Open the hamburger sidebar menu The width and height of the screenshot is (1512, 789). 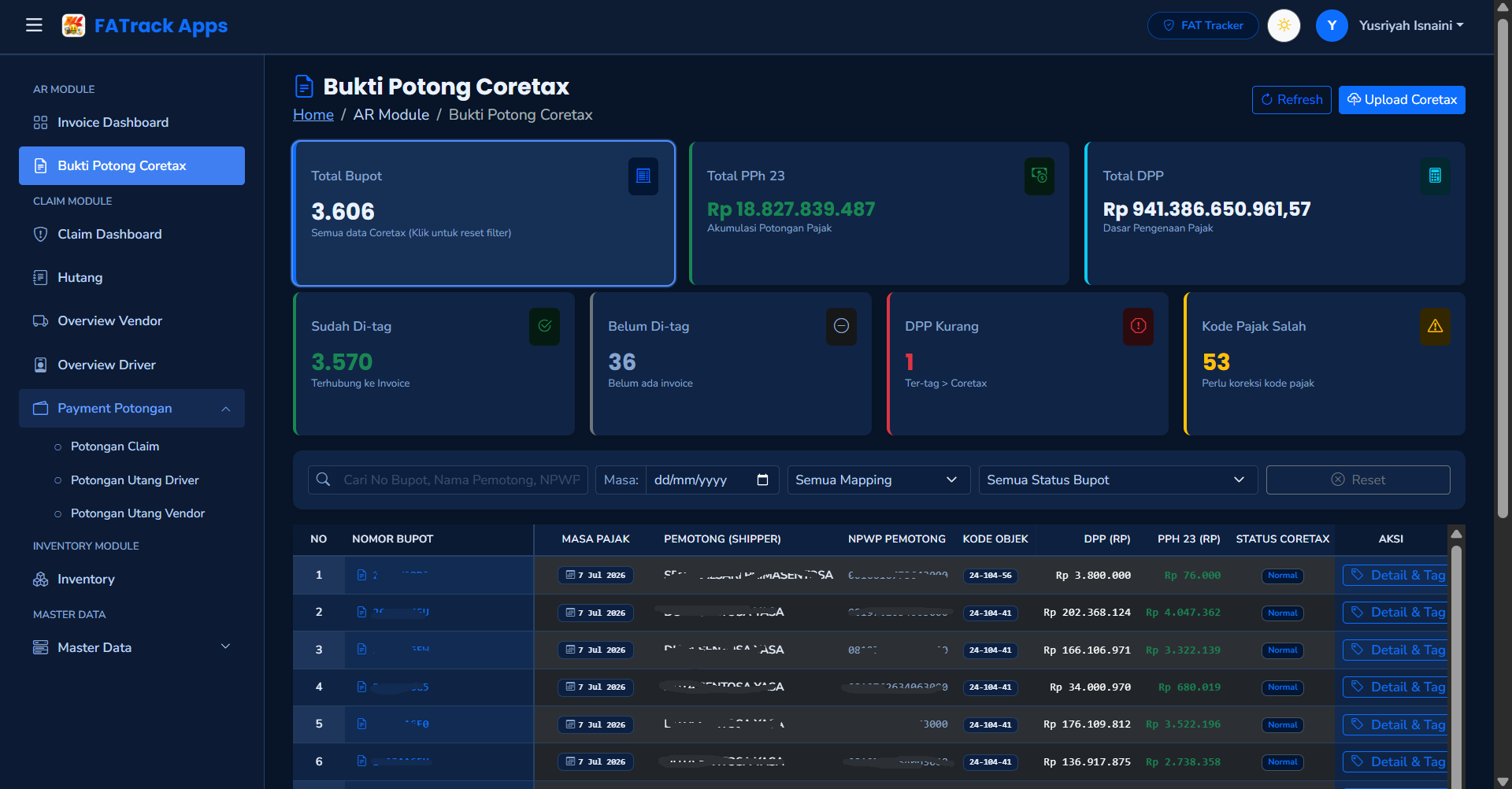[x=34, y=25]
